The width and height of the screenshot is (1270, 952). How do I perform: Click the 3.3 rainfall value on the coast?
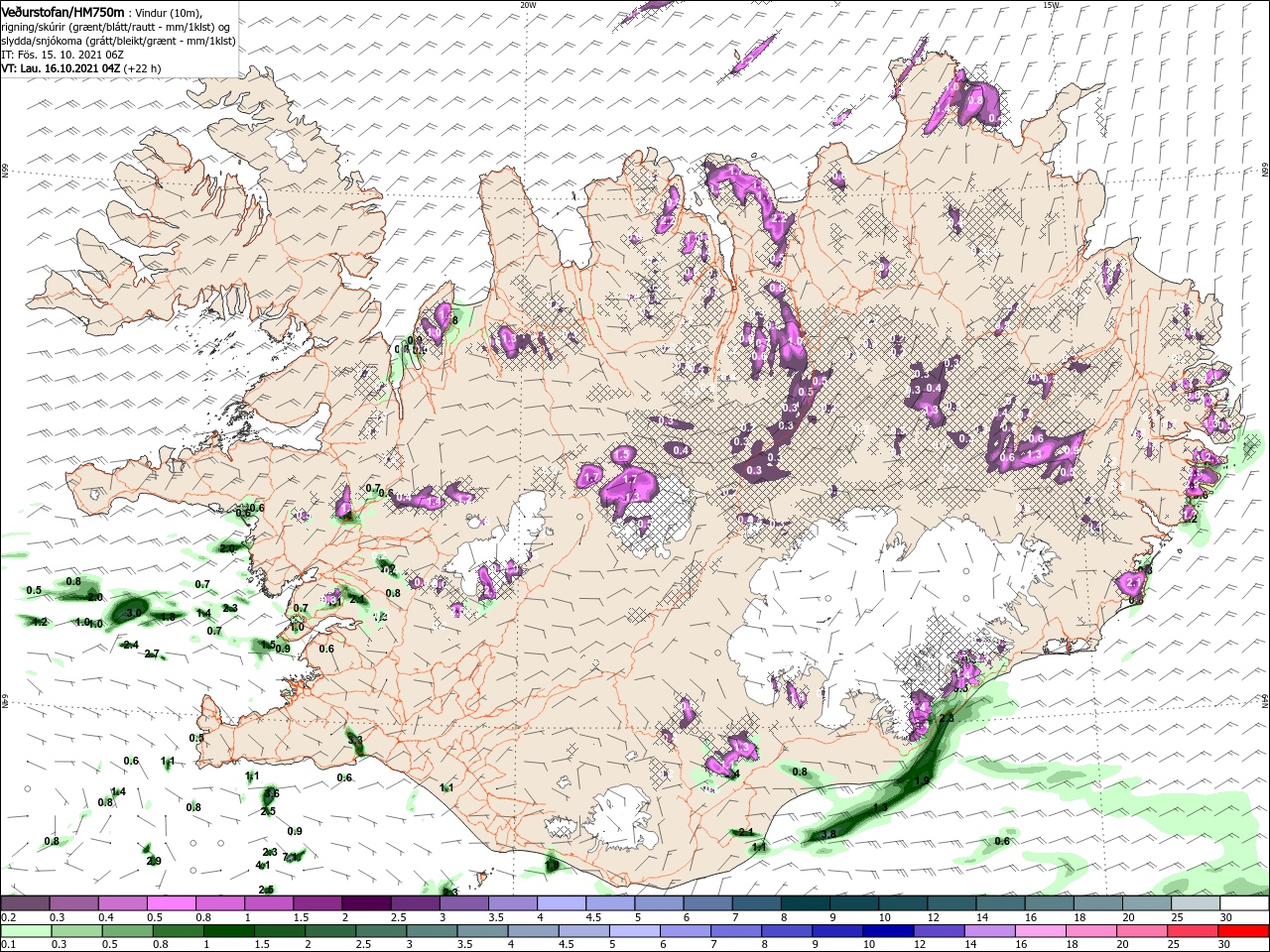[355, 740]
